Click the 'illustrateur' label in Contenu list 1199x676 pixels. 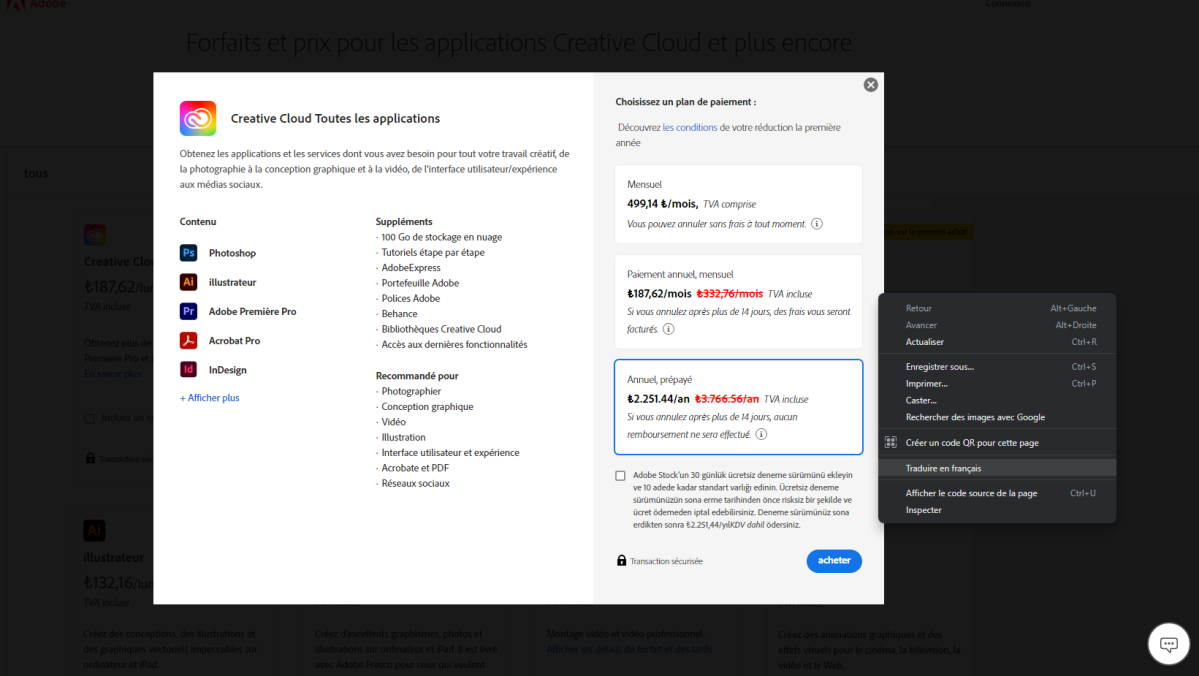pos(232,282)
